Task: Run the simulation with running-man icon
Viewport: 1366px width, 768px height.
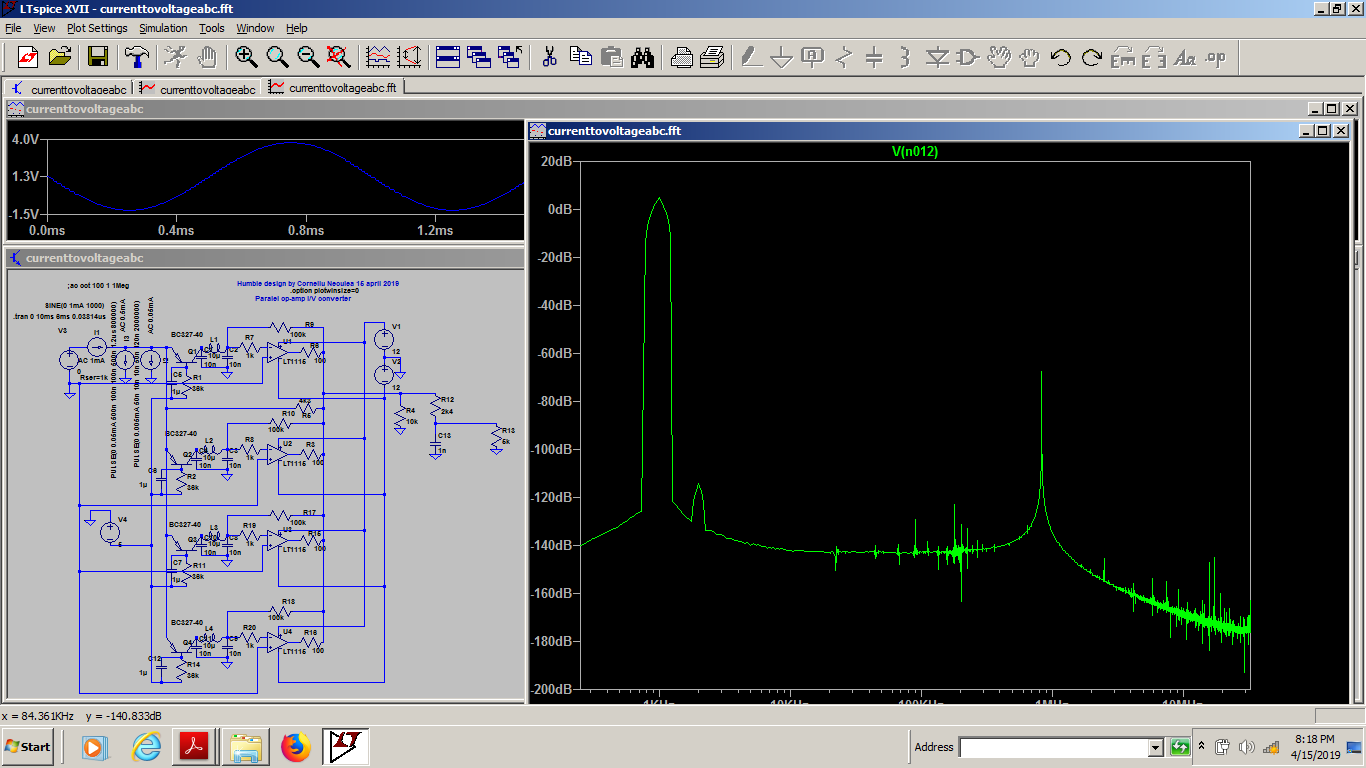Action: 175,57
